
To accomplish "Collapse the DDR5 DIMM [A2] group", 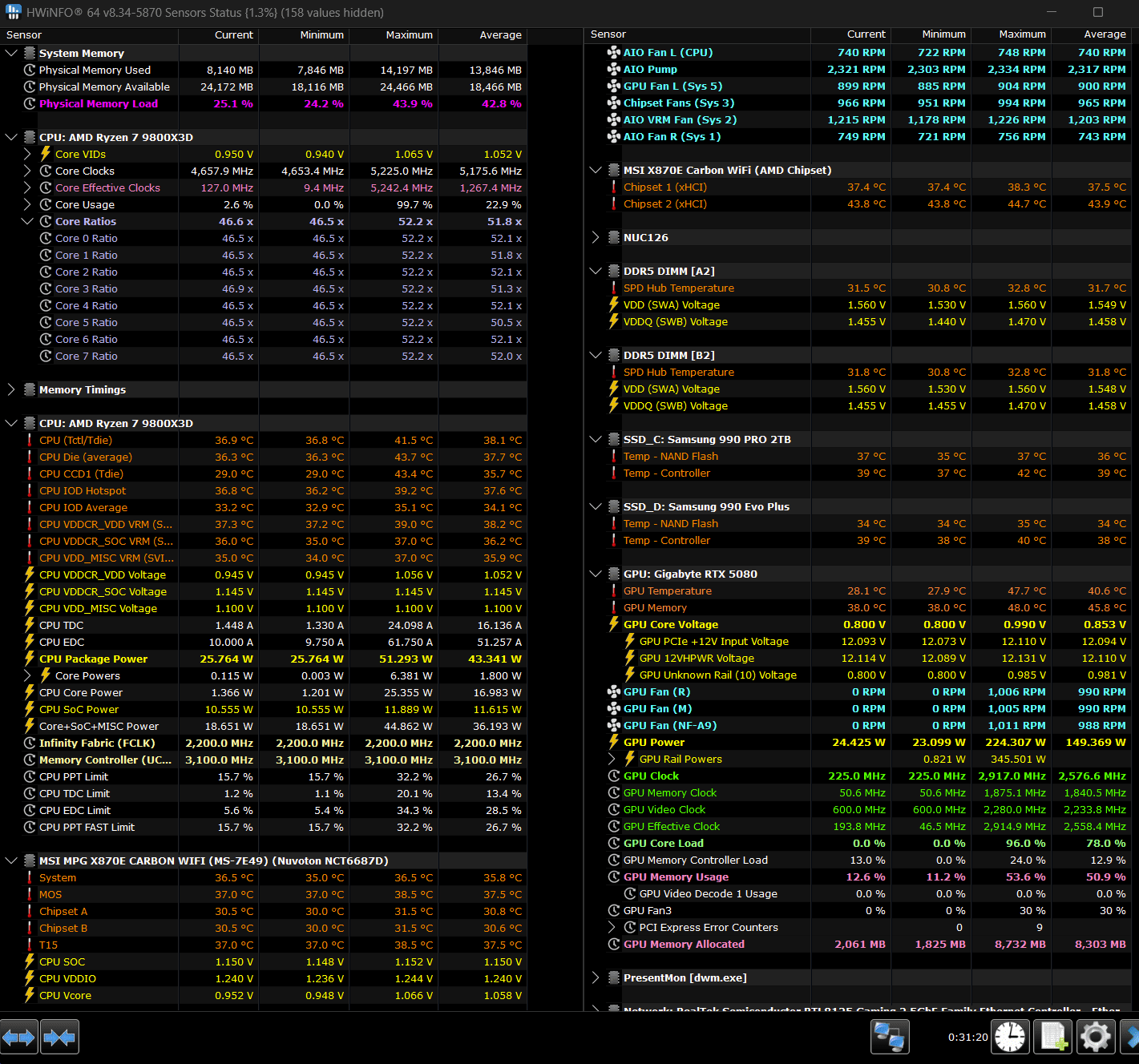I will pos(596,272).
